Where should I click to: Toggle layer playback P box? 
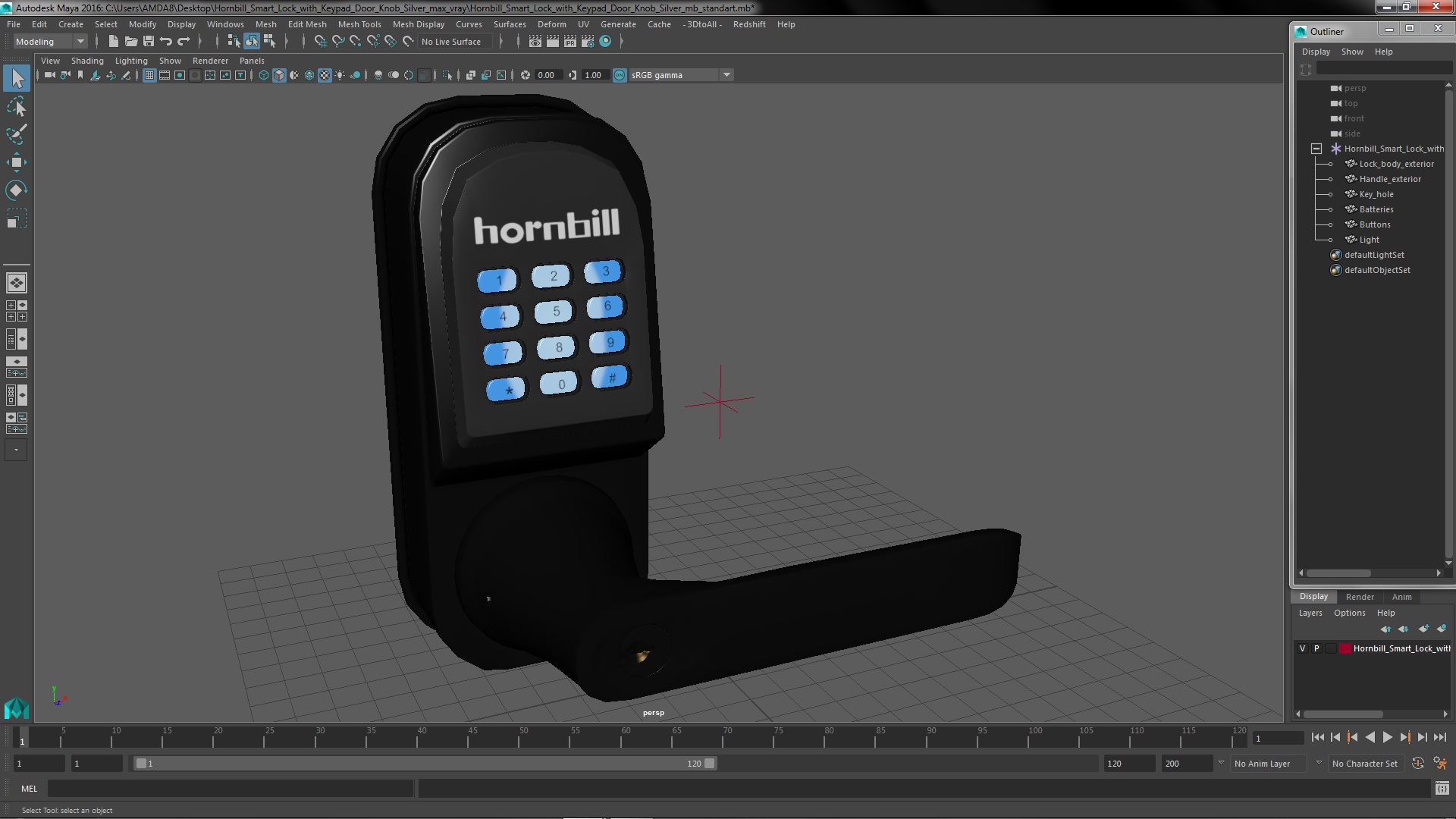pyautogui.click(x=1316, y=648)
